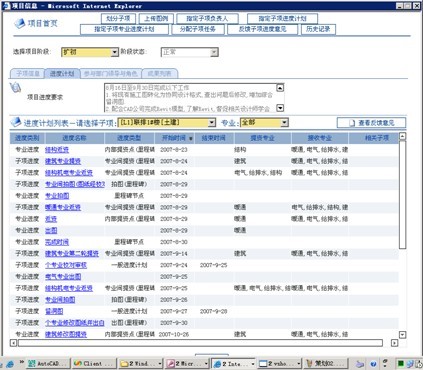423x370 pixels.
Task: Open the Client taskbar item
Action: click(x=94, y=363)
